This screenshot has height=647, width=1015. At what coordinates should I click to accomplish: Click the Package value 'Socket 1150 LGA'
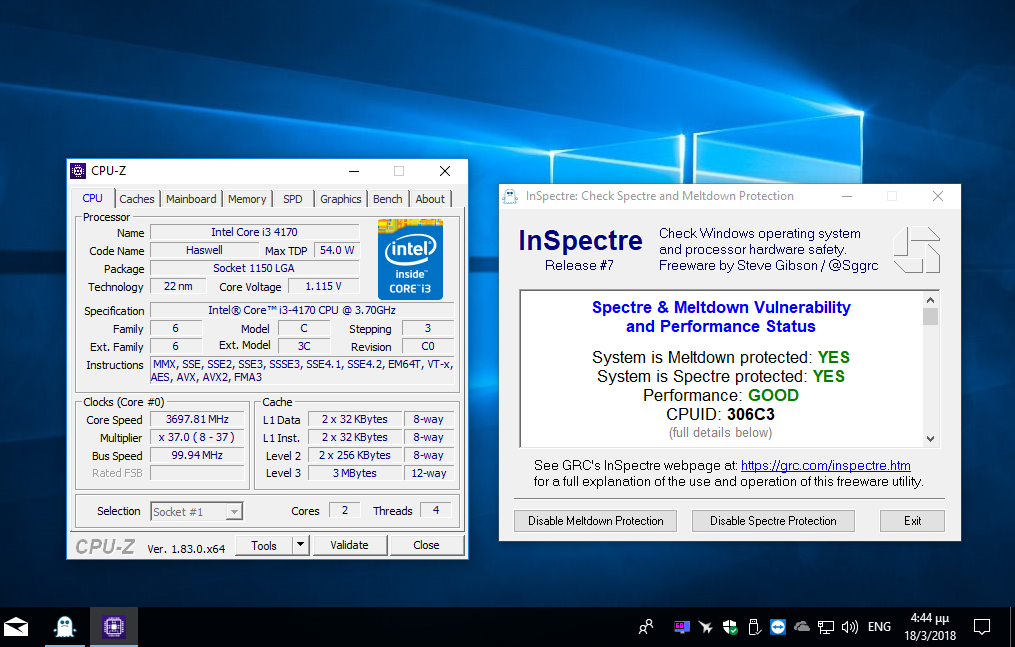pyautogui.click(x=254, y=268)
